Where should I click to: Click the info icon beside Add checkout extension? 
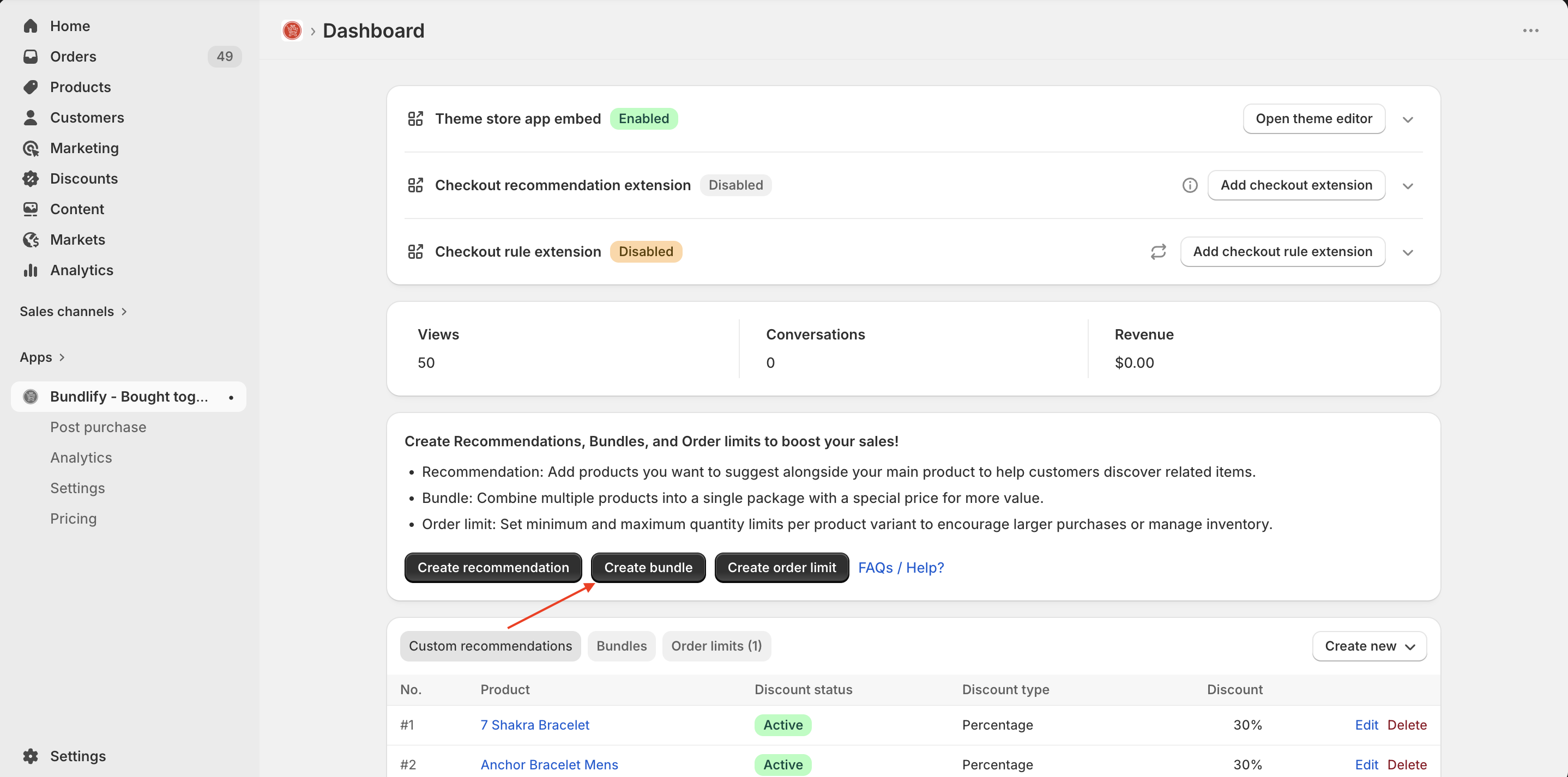click(x=1190, y=185)
